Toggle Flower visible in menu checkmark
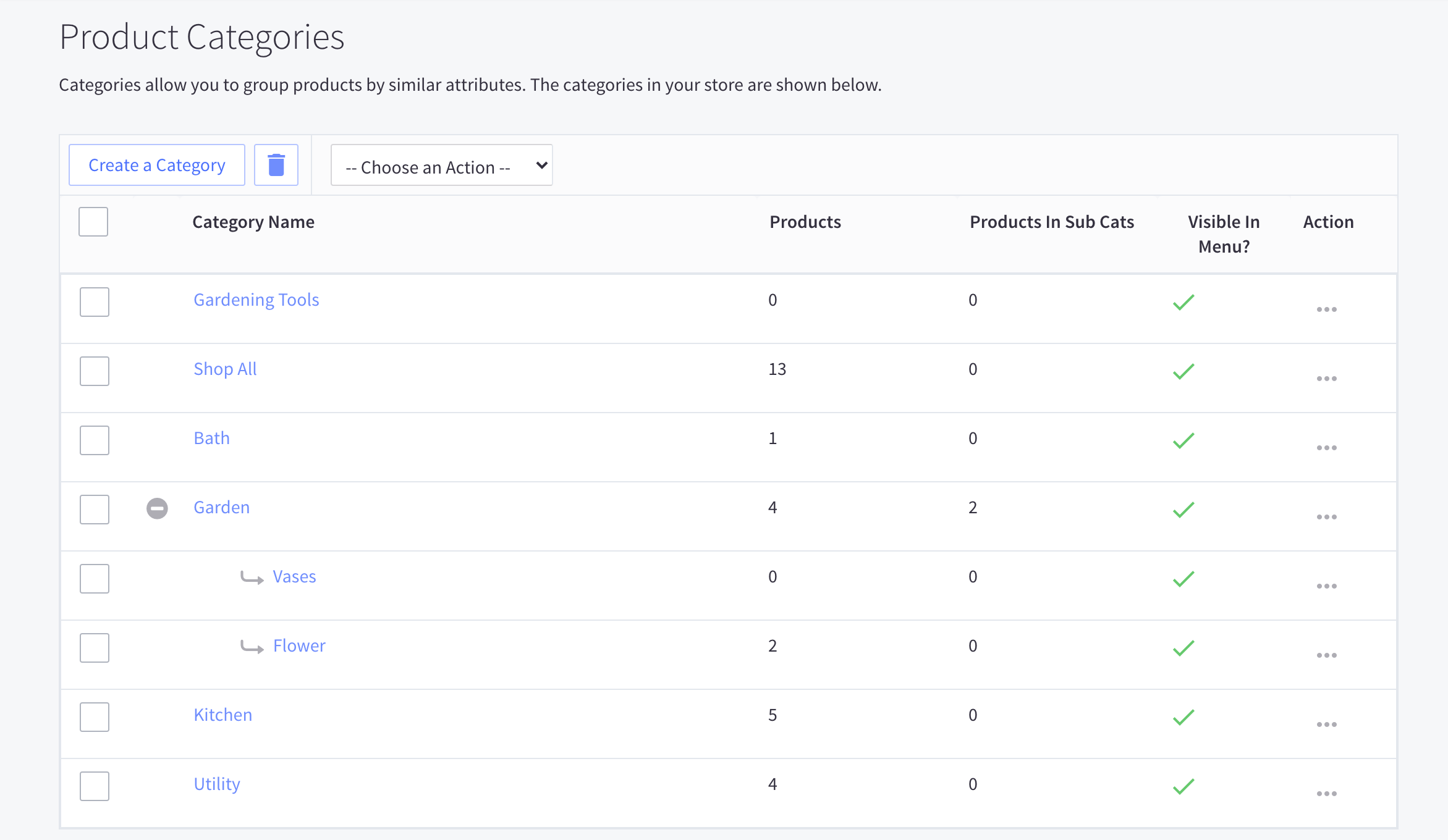This screenshot has width=1448, height=840. pyautogui.click(x=1183, y=647)
